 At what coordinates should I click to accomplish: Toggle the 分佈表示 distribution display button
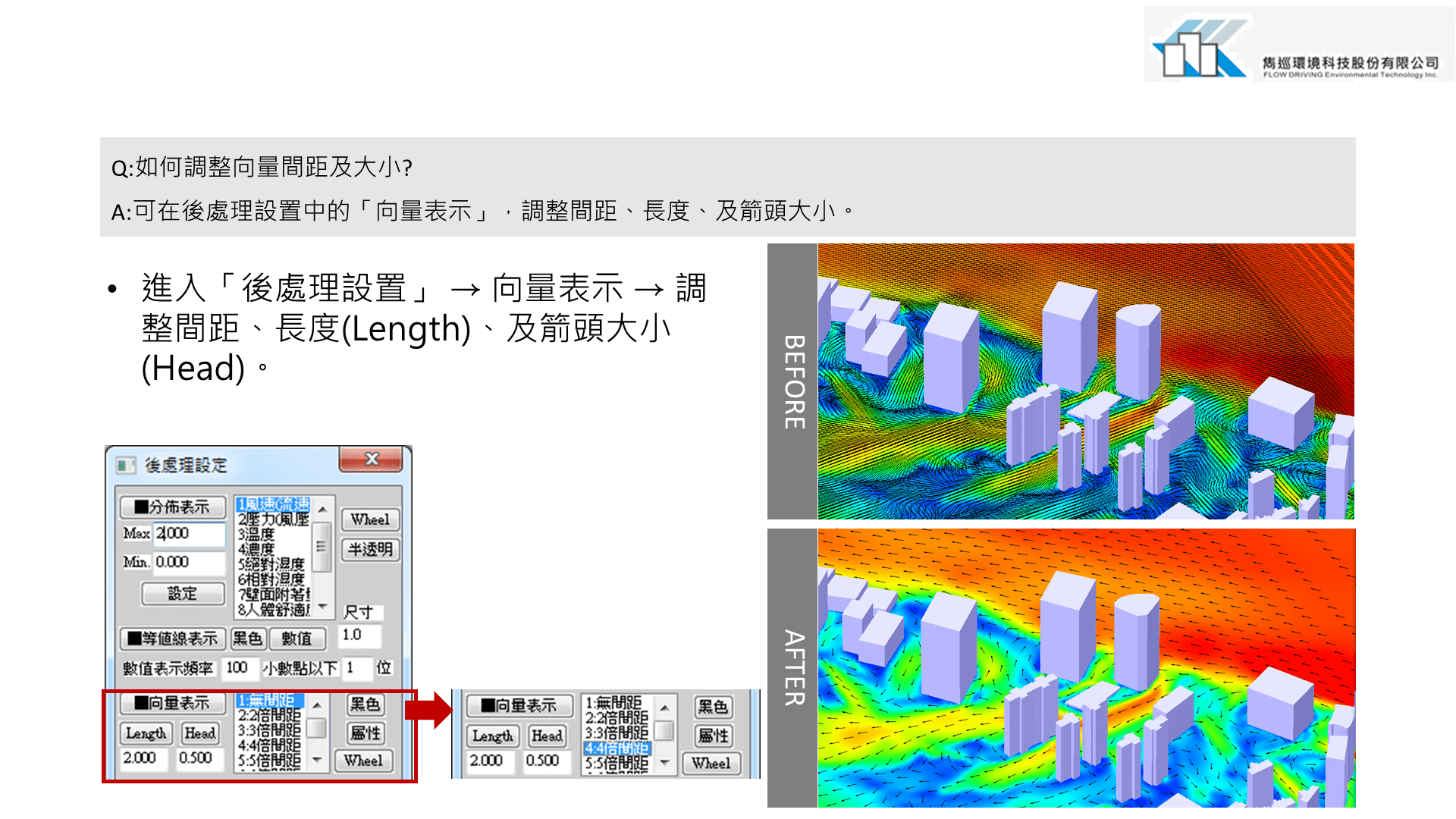pyautogui.click(x=173, y=507)
